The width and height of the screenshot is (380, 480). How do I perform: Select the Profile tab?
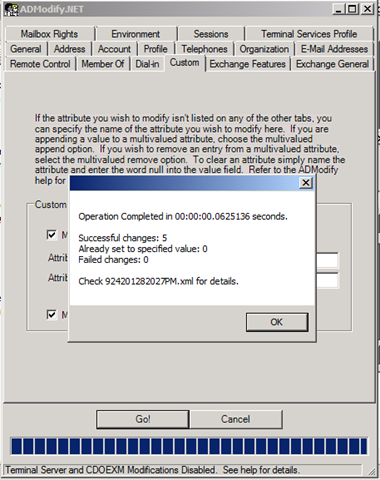155,49
